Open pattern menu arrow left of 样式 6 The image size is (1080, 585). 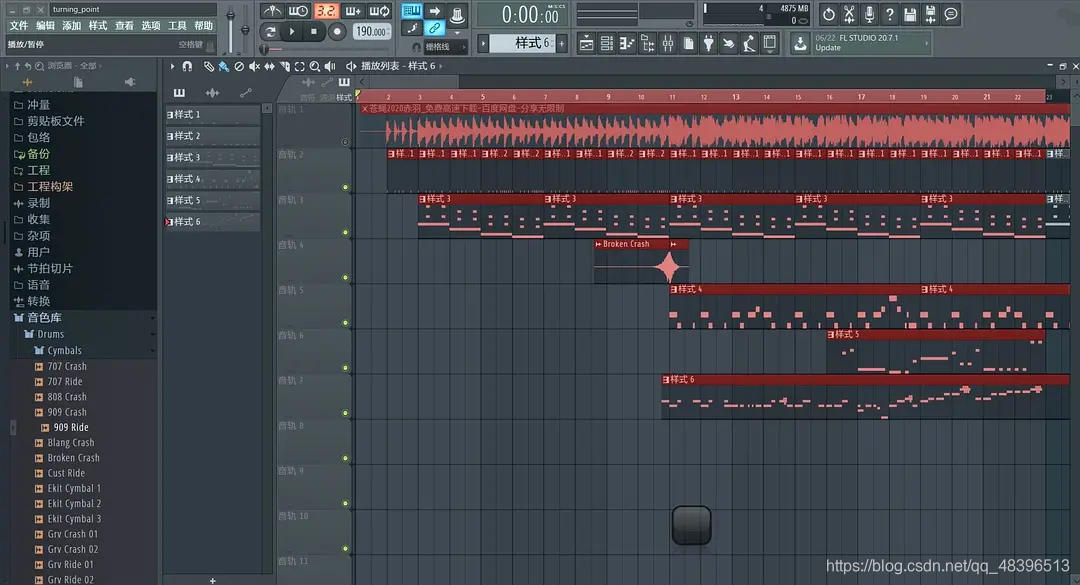pyautogui.click(x=483, y=43)
